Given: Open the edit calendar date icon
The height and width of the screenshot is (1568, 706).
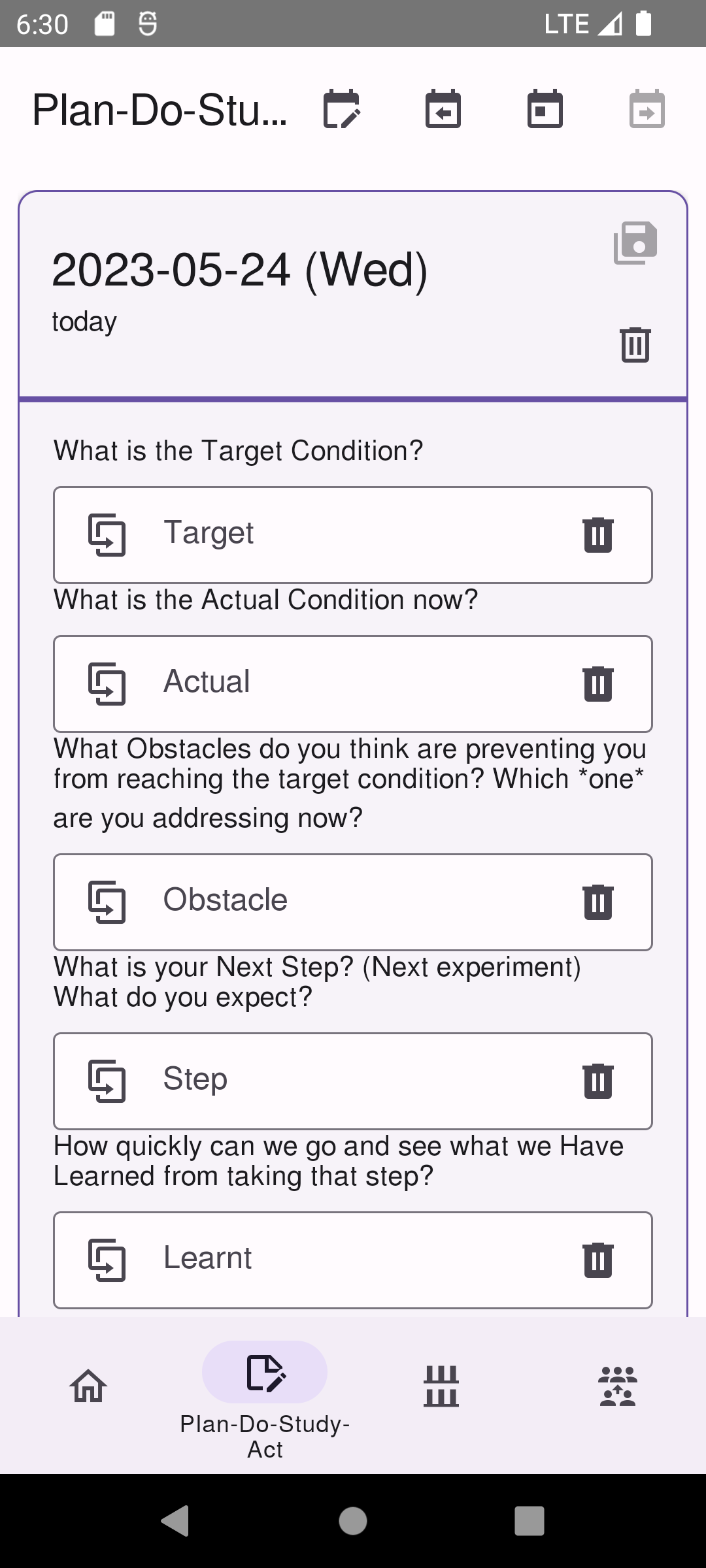Looking at the screenshot, I should point(341,109).
